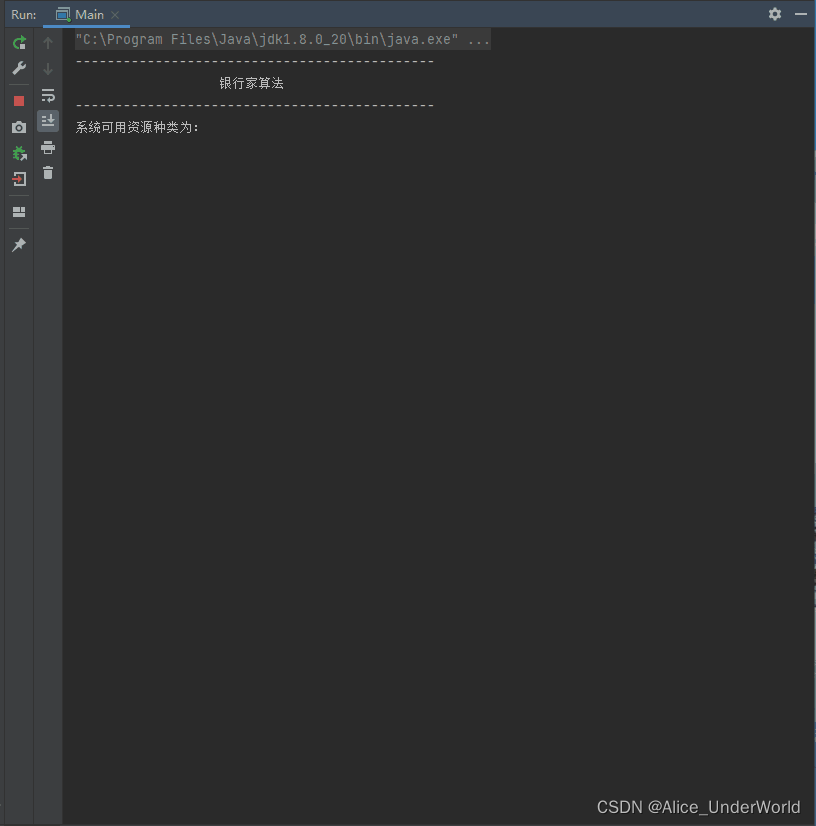Hide the Run tool window

(801, 14)
